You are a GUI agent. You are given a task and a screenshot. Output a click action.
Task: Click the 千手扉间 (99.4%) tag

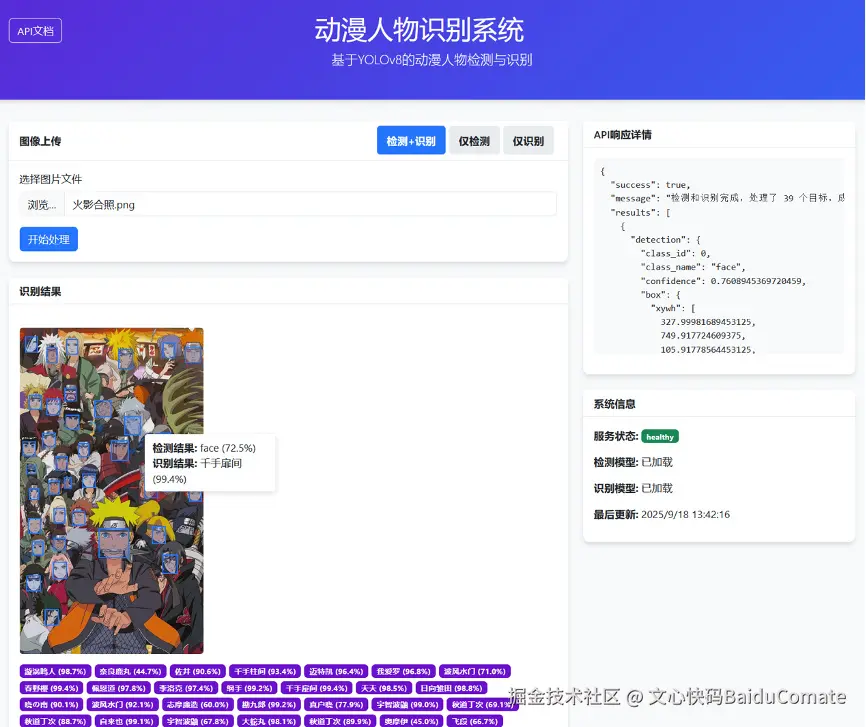coord(316,688)
